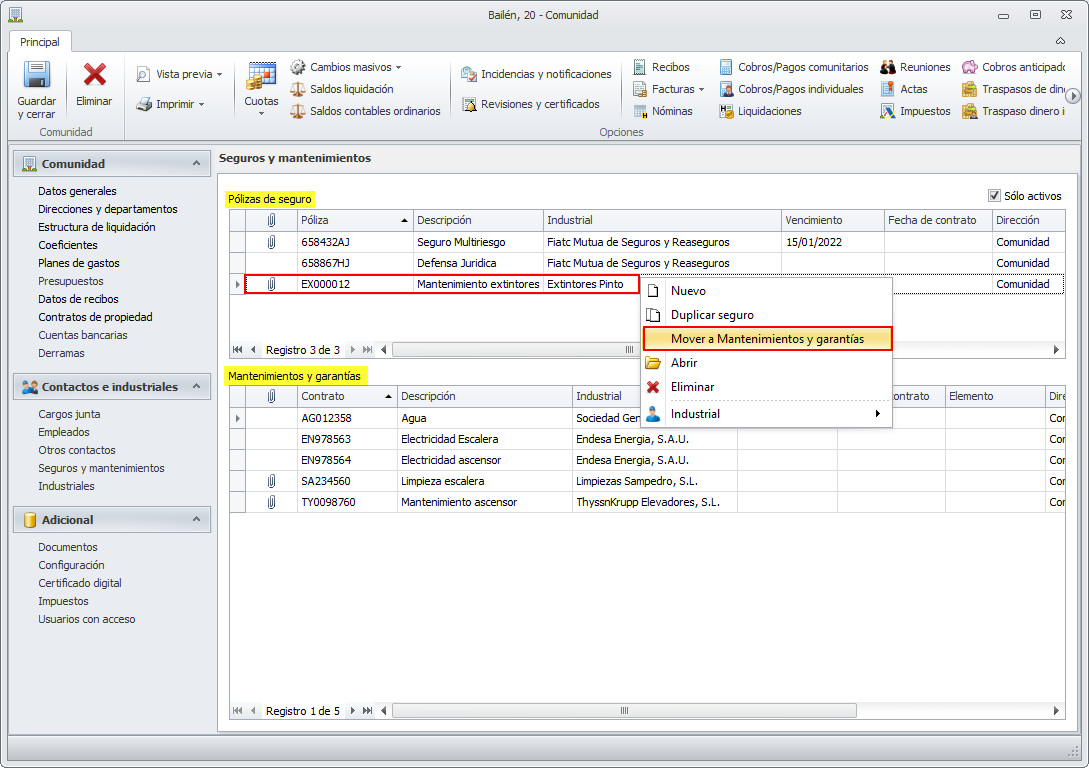Collapse the Adicional sidebar section
1089x768 pixels.
196,519
